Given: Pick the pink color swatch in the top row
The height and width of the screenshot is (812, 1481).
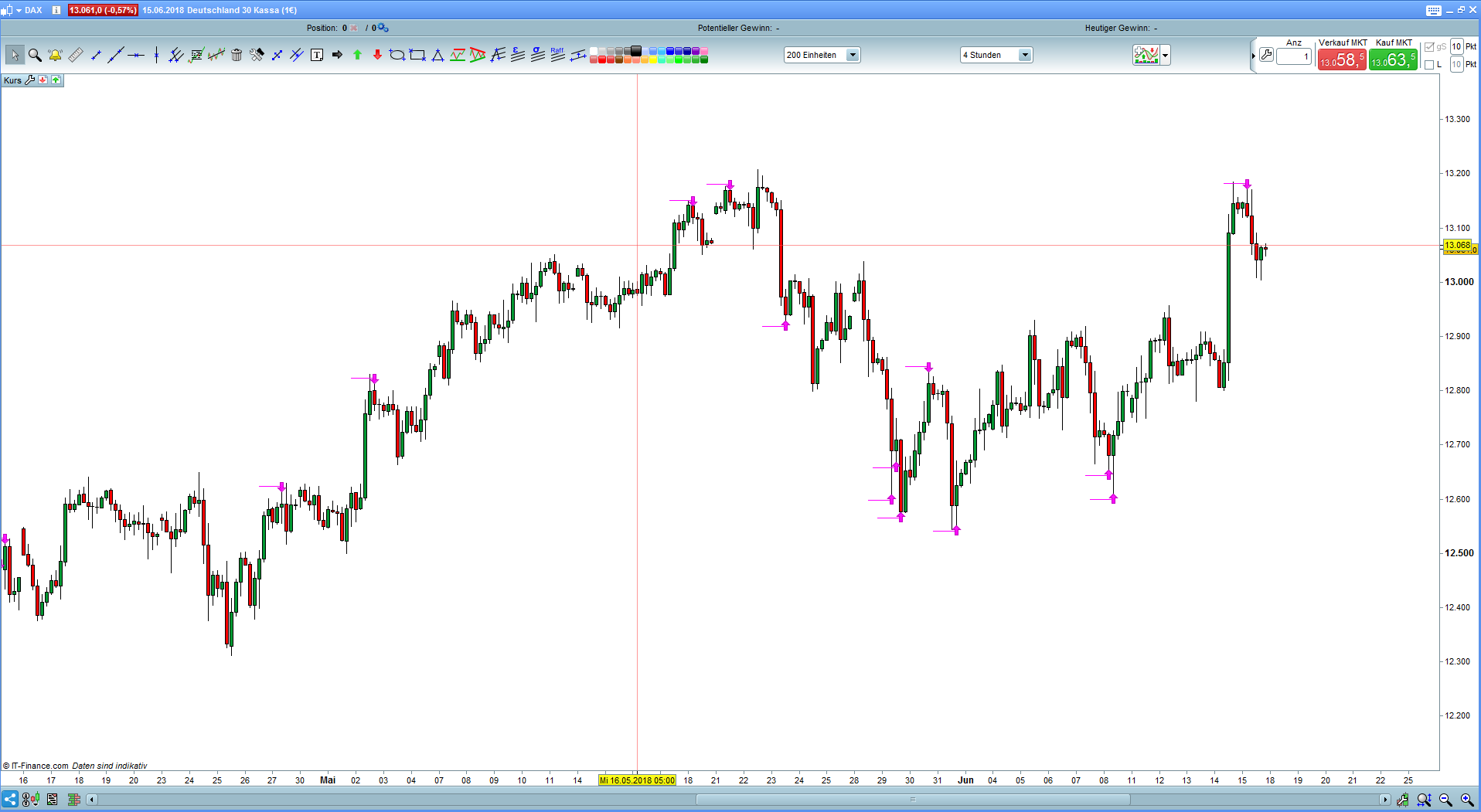Looking at the screenshot, I should (703, 51).
